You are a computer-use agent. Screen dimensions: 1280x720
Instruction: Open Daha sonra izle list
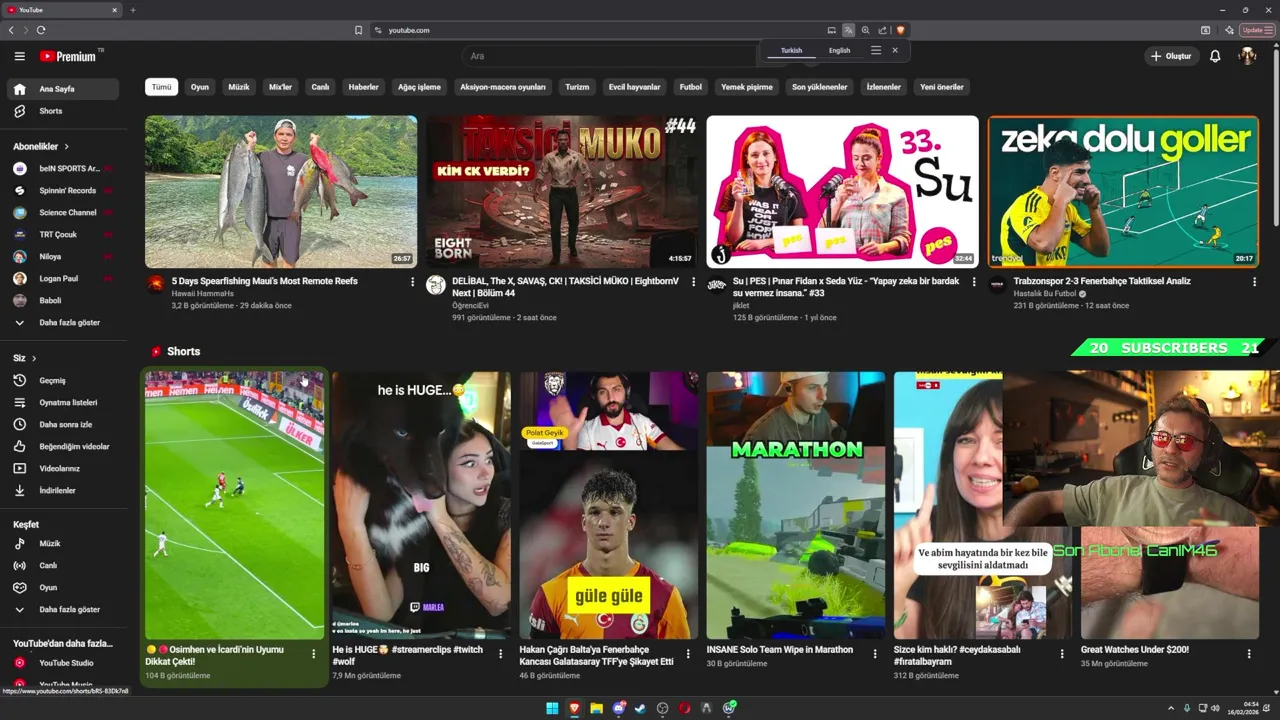tap(63, 424)
